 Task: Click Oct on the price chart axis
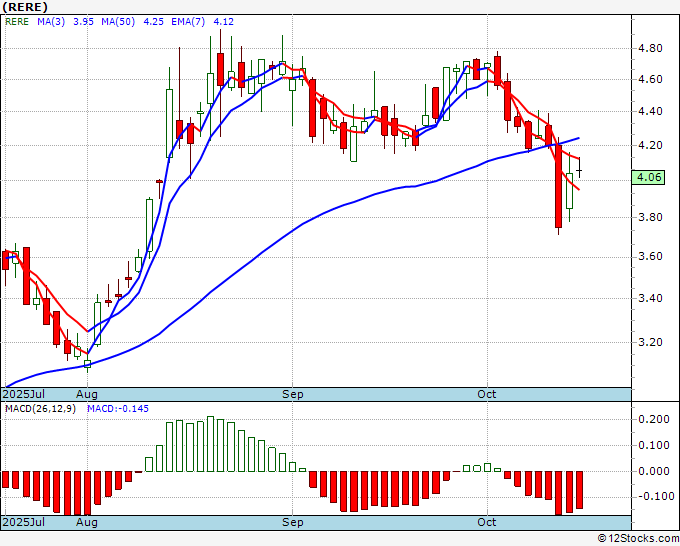pos(487,394)
